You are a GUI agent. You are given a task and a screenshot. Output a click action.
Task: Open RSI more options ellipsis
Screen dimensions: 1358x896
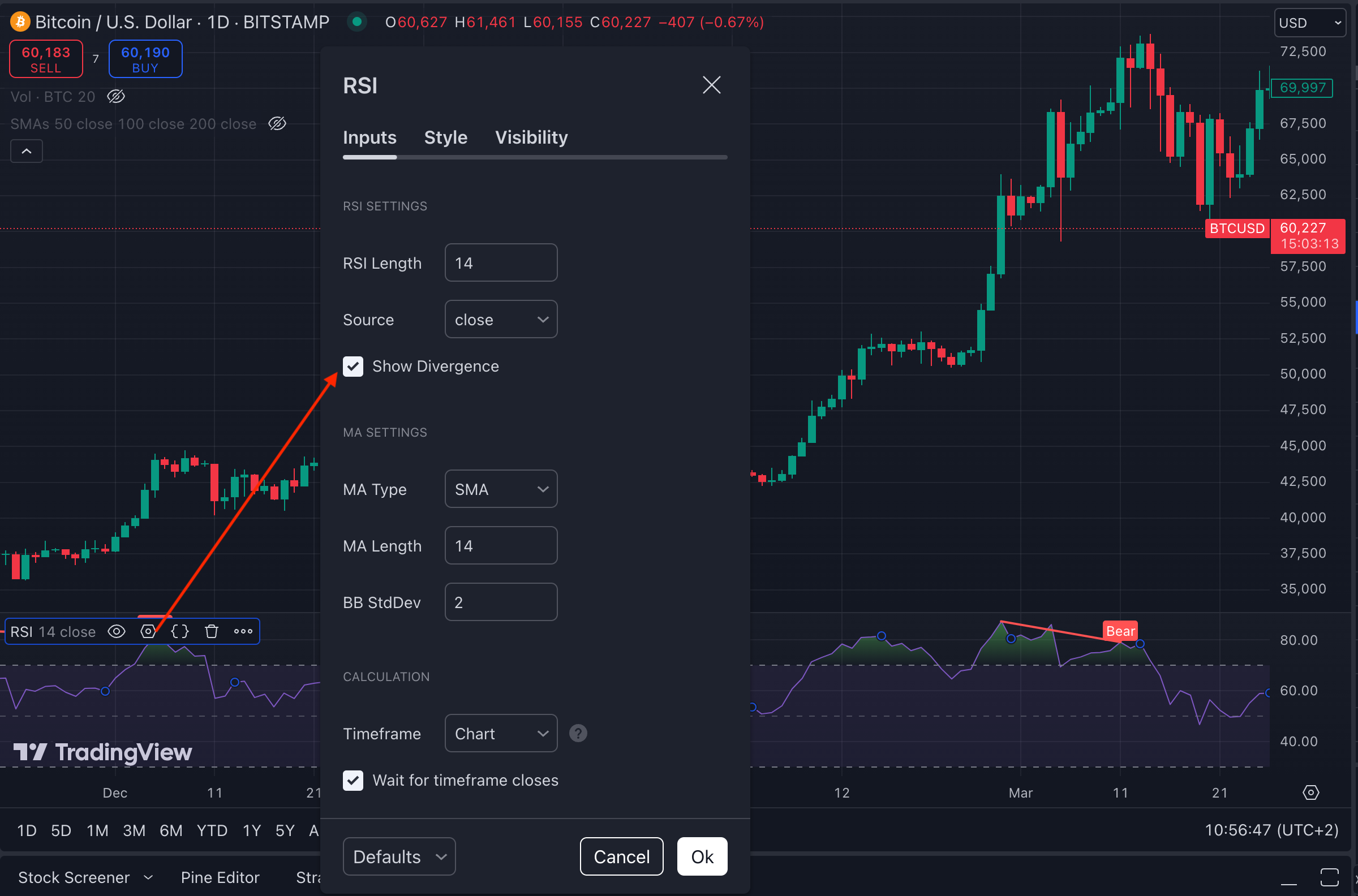243,631
